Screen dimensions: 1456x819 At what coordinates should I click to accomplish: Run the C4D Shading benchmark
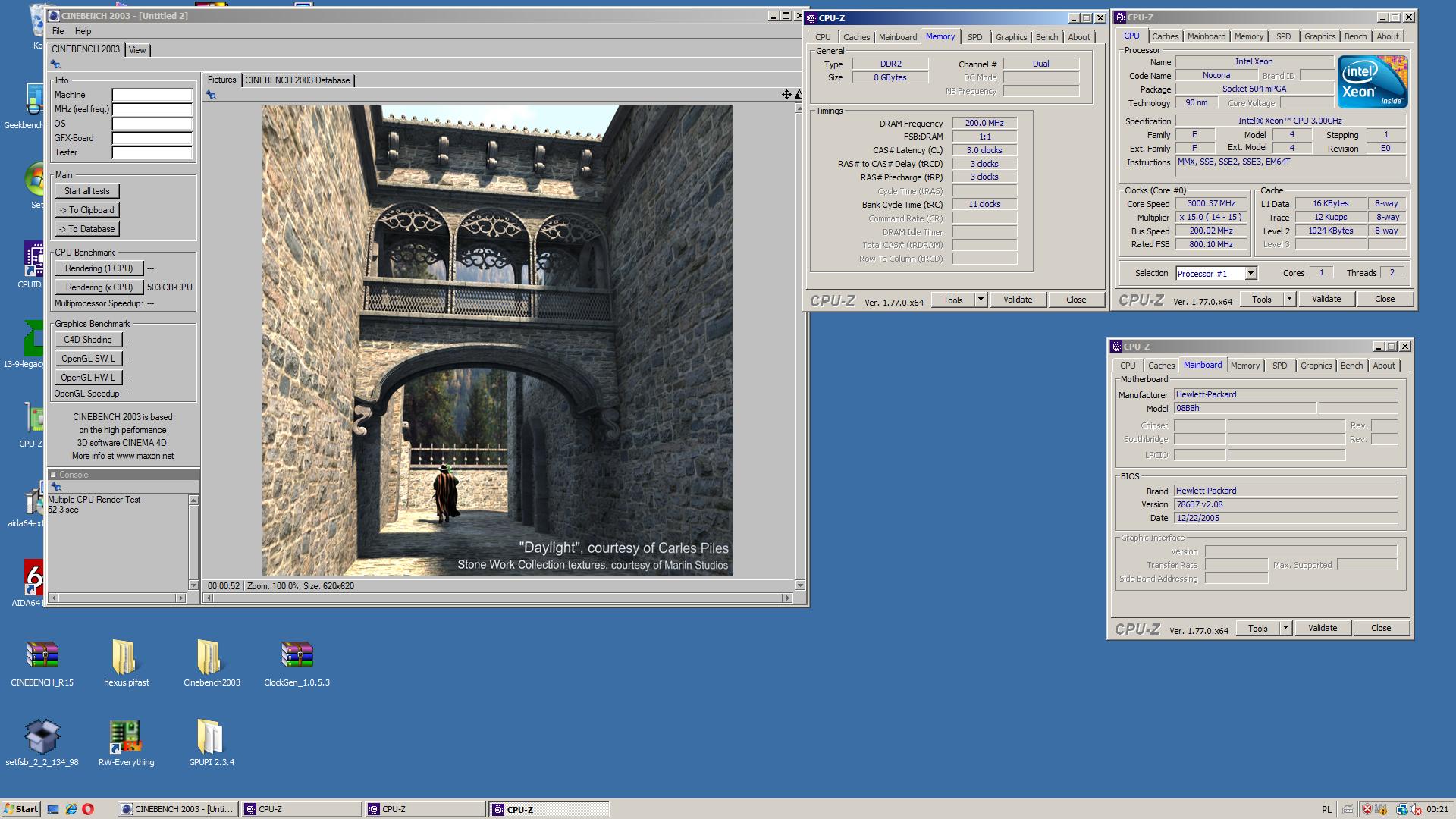pyautogui.click(x=88, y=340)
